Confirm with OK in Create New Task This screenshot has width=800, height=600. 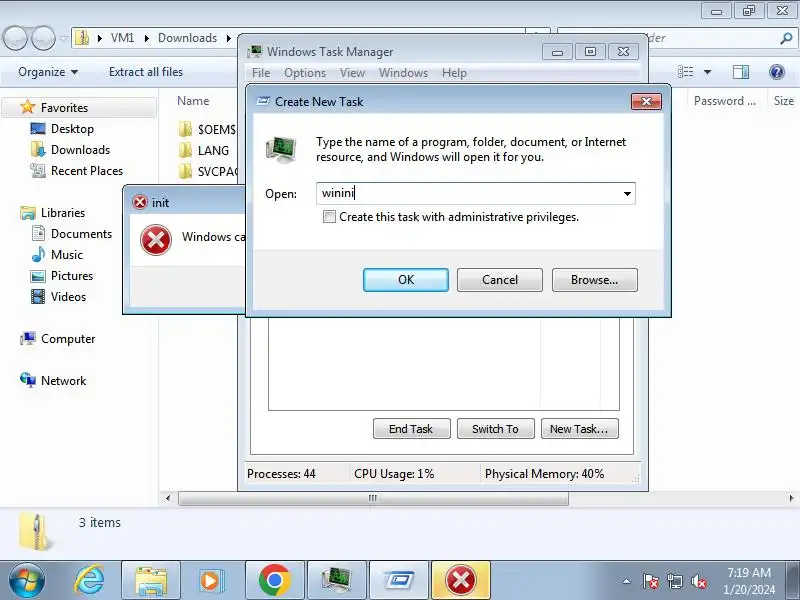(406, 280)
